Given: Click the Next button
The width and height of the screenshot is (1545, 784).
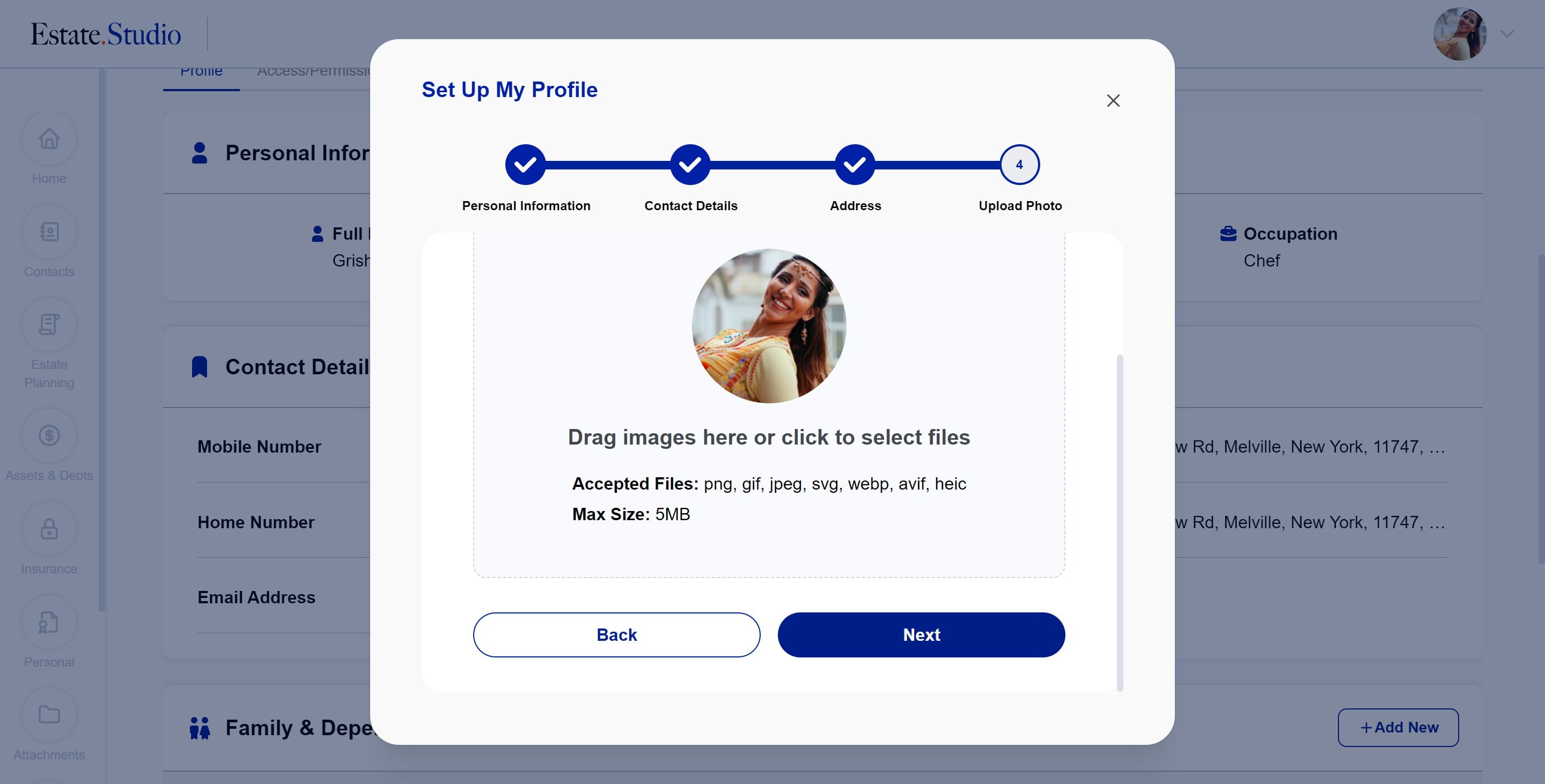Looking at the screenshot, I should coord(921,635).
